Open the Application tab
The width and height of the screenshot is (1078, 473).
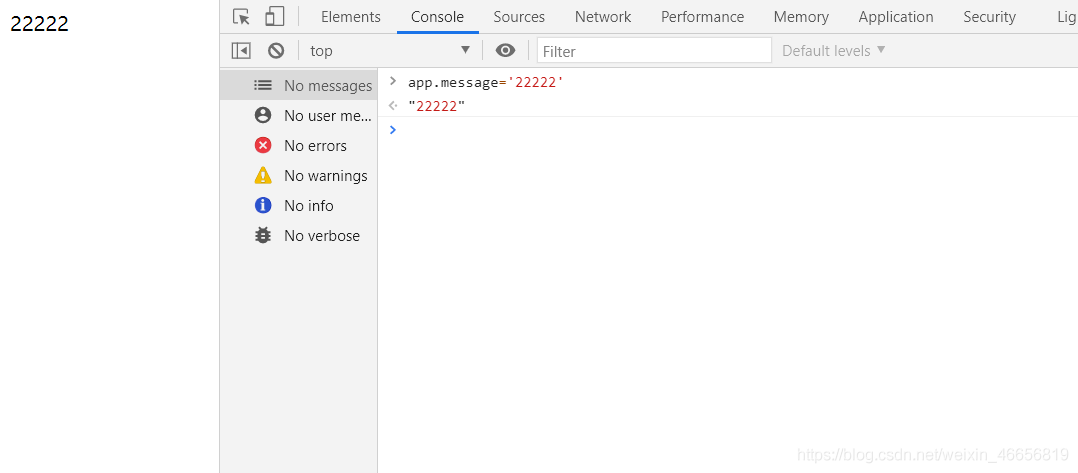coord(896,16)
